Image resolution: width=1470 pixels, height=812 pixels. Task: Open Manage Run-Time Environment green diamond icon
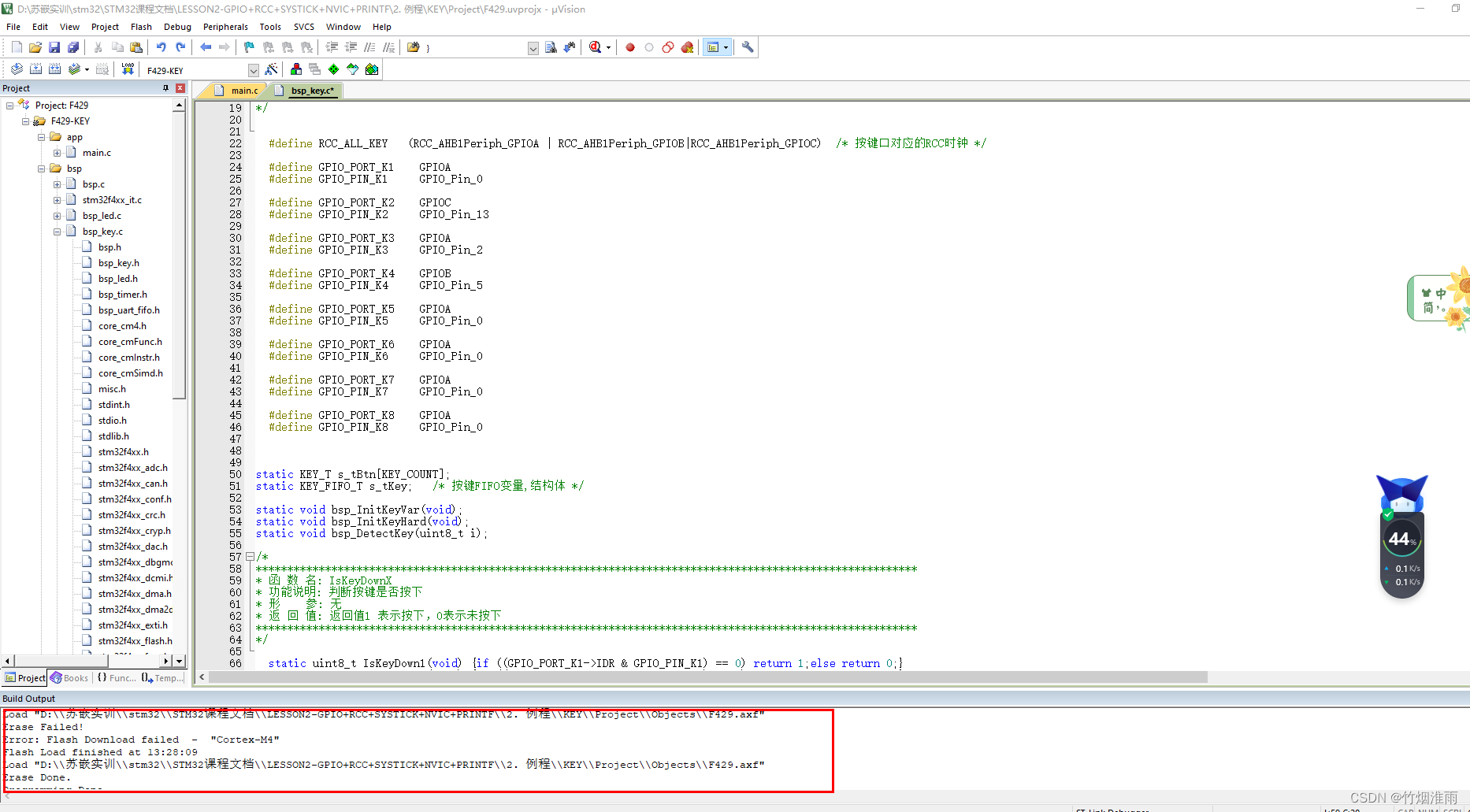(333, 69)
